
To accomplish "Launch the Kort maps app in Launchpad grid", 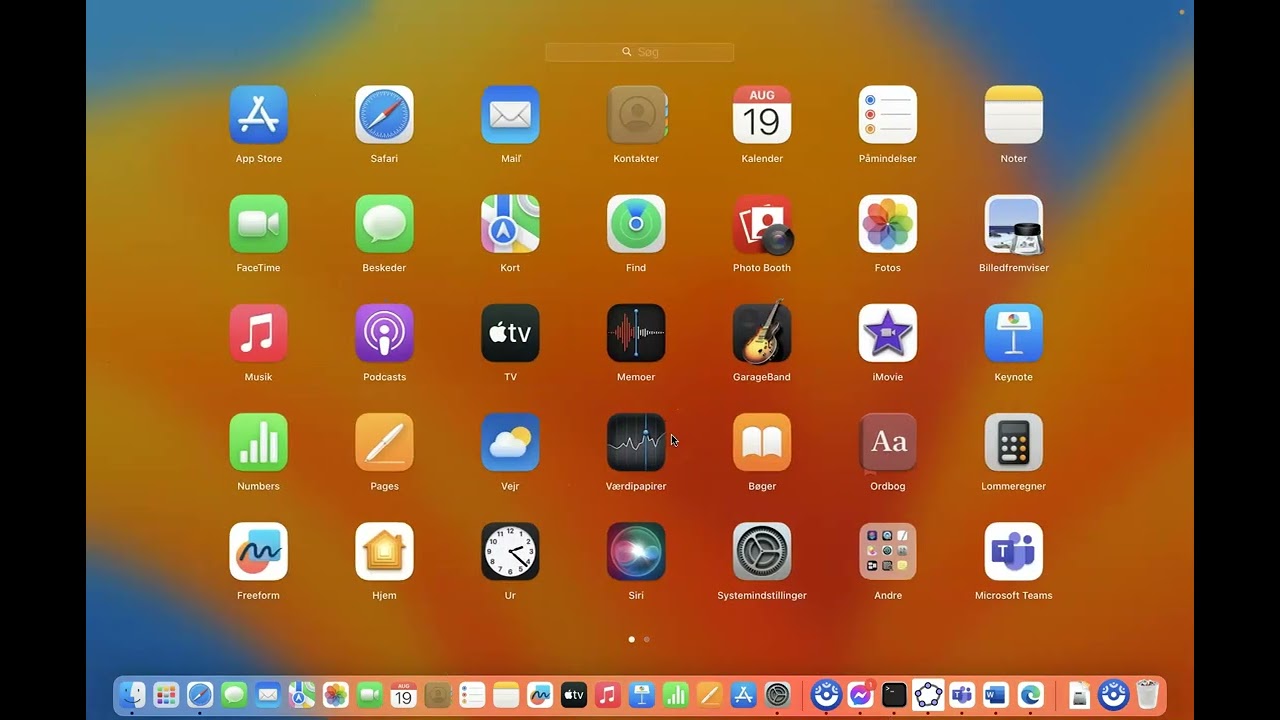I will coord(510,224).
